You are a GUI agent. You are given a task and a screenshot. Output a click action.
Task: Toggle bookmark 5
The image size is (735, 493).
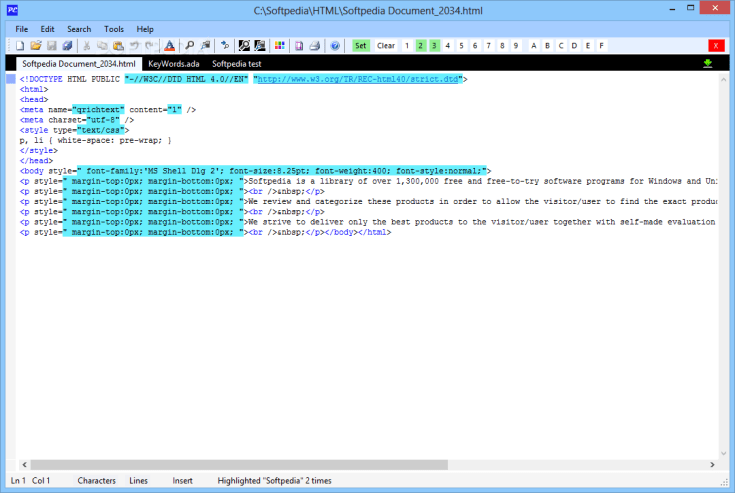[461, 45]
